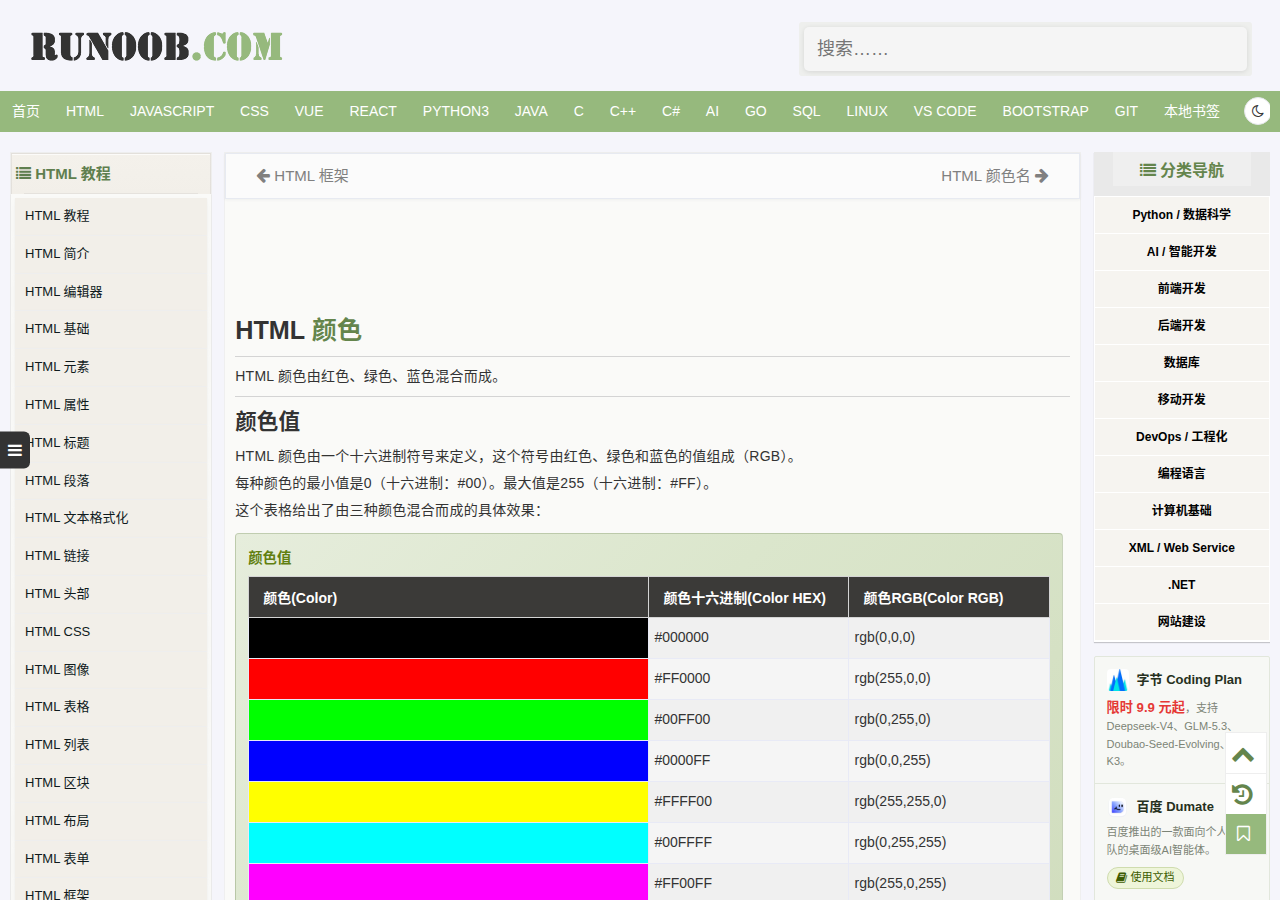The width and height of the screenshot is (1280, 900).
Task: Open HTML in the navigation bar
Action: [85, 111]
